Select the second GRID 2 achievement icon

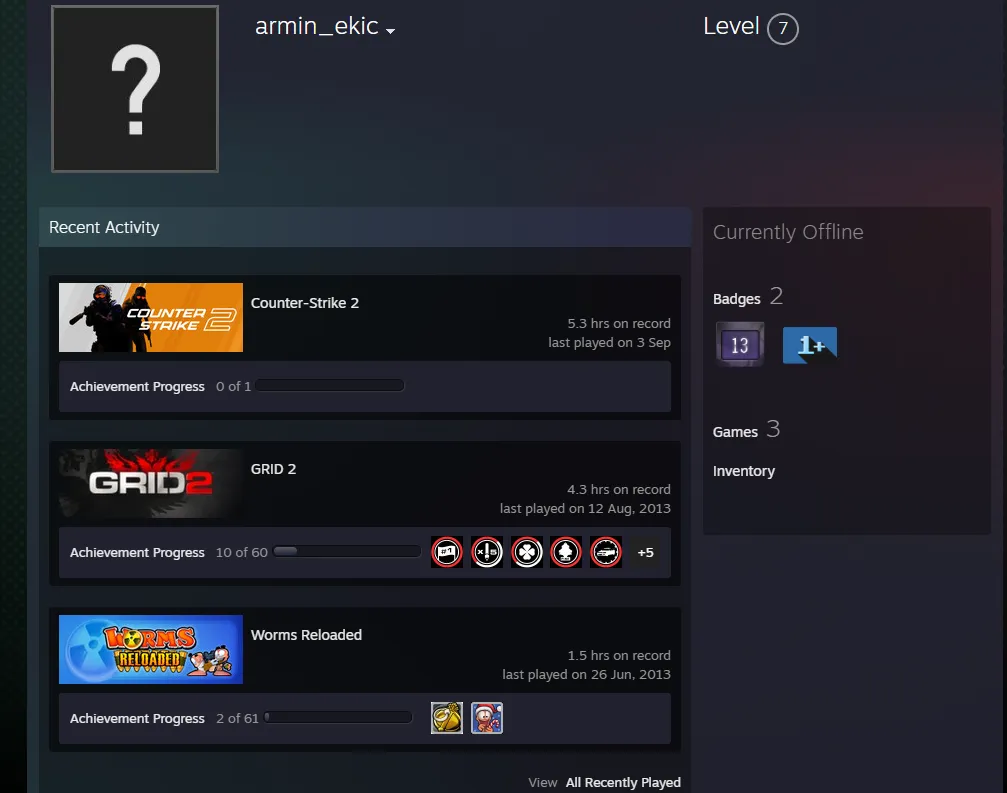487,552
